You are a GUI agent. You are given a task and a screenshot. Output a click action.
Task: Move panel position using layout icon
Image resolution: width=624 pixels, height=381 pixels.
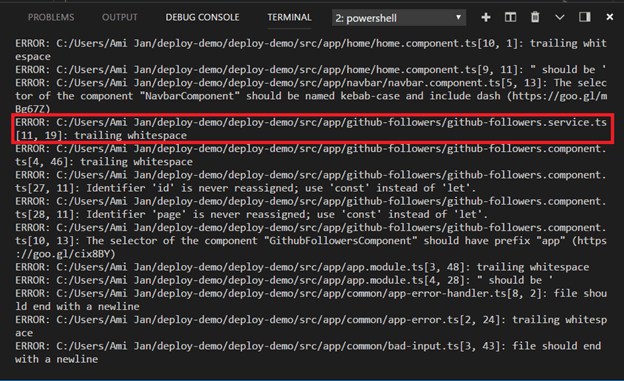coord(584,17)
